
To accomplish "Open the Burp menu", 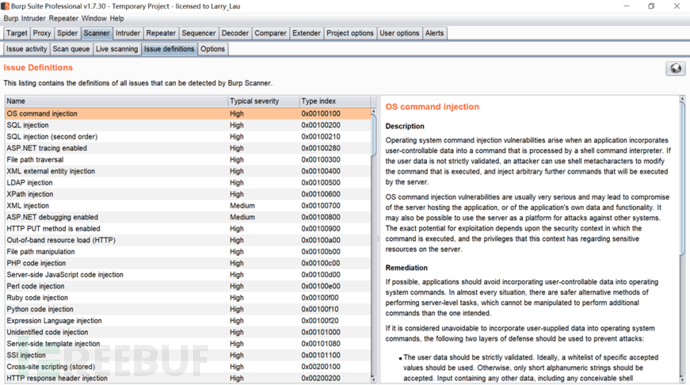I will 11,18.
